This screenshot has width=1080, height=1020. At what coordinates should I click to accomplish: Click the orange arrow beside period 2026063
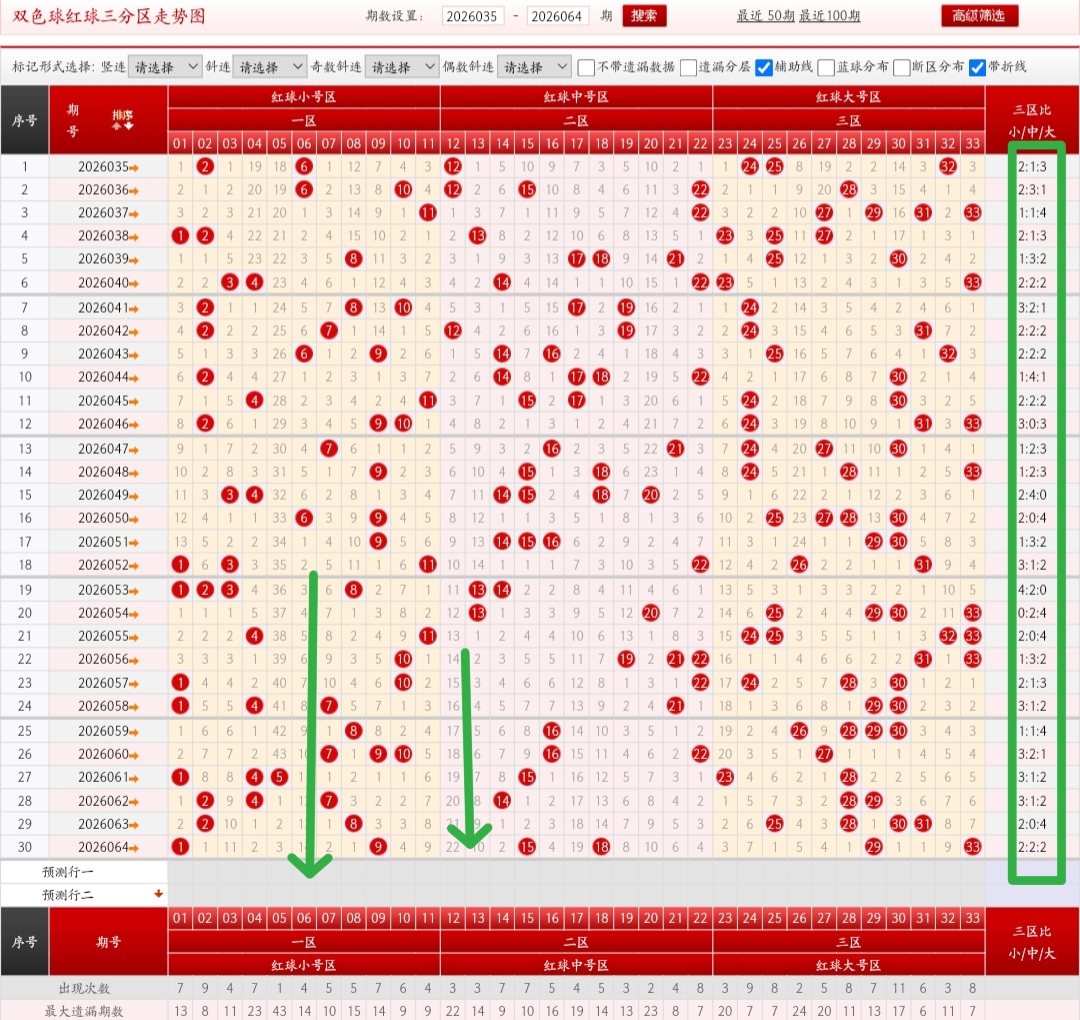coord(134,825)
